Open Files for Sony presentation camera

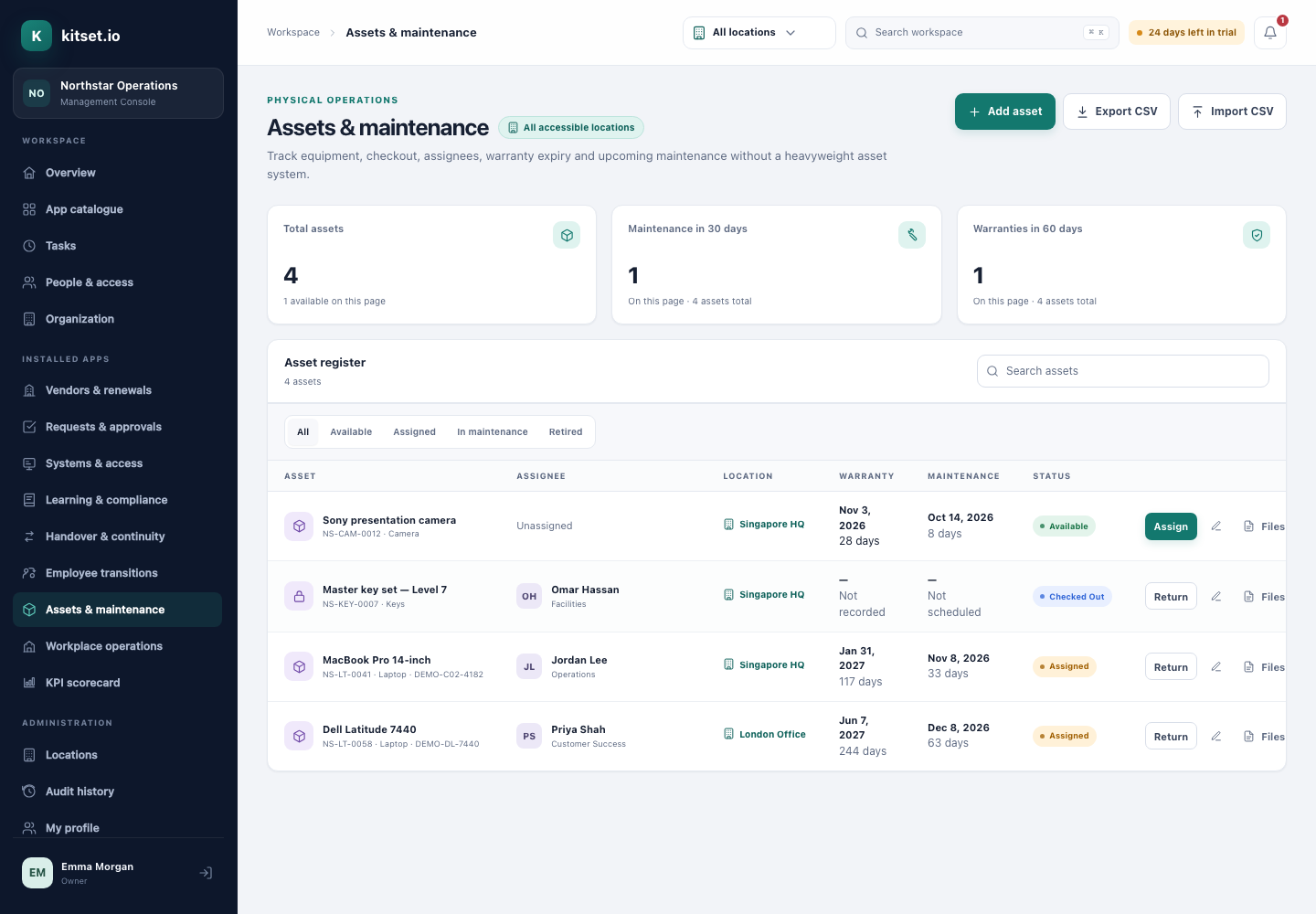coord(1264,526)
